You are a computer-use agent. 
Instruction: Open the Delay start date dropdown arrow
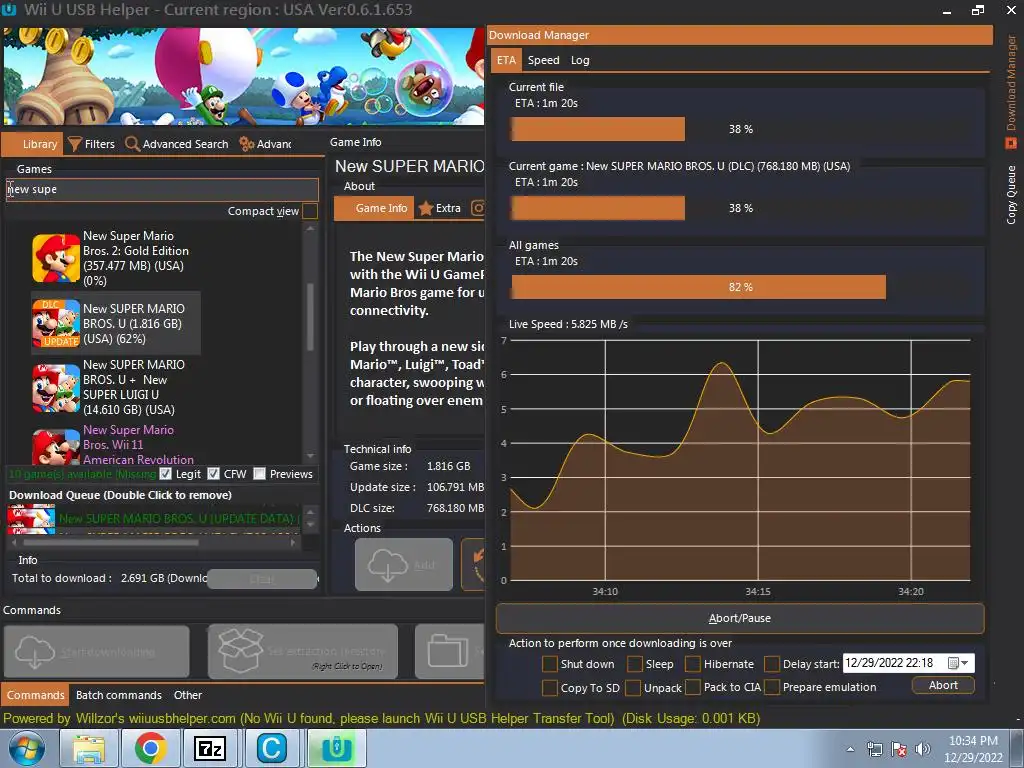coord(965,664)
